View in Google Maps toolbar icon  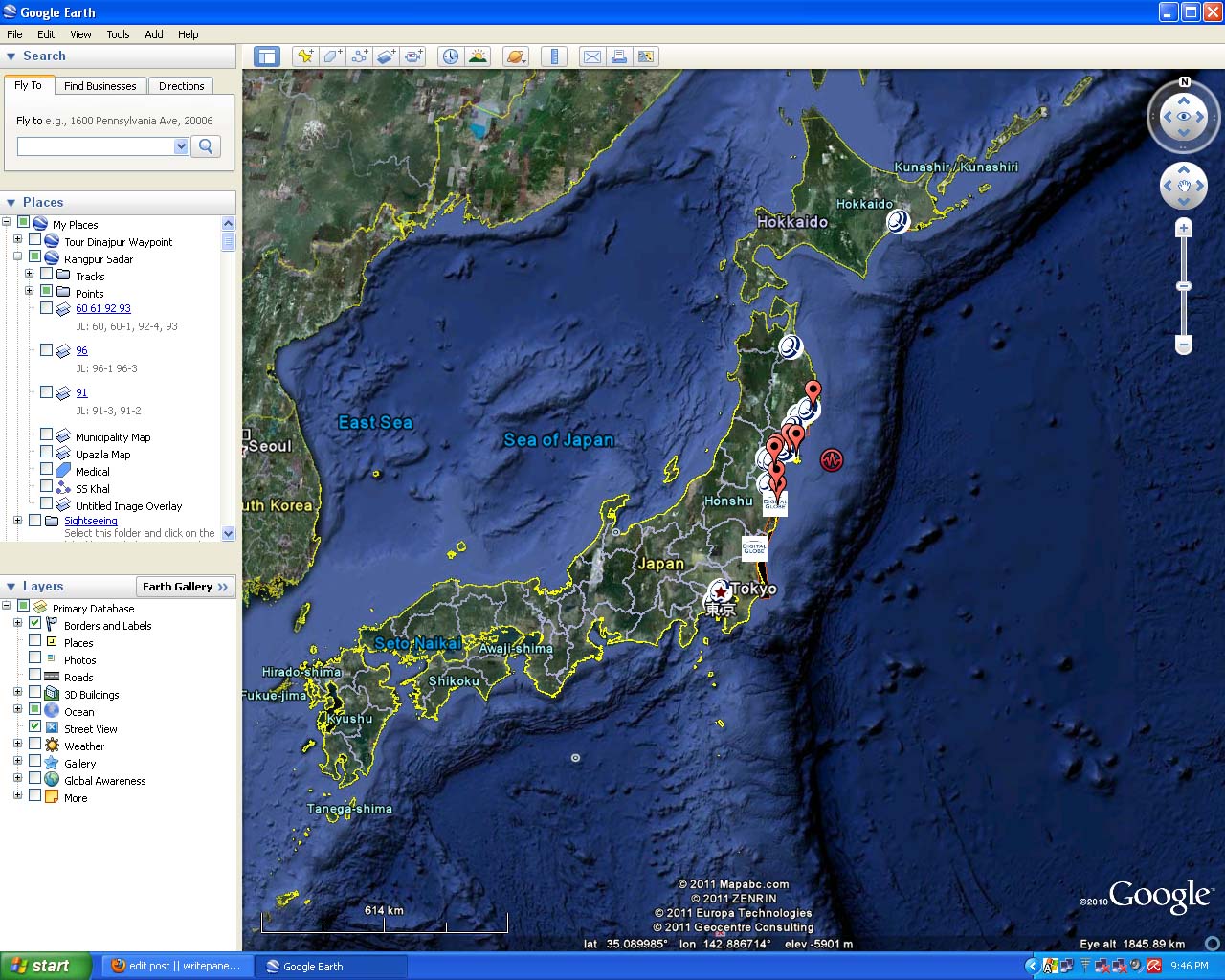coord(646,56)
